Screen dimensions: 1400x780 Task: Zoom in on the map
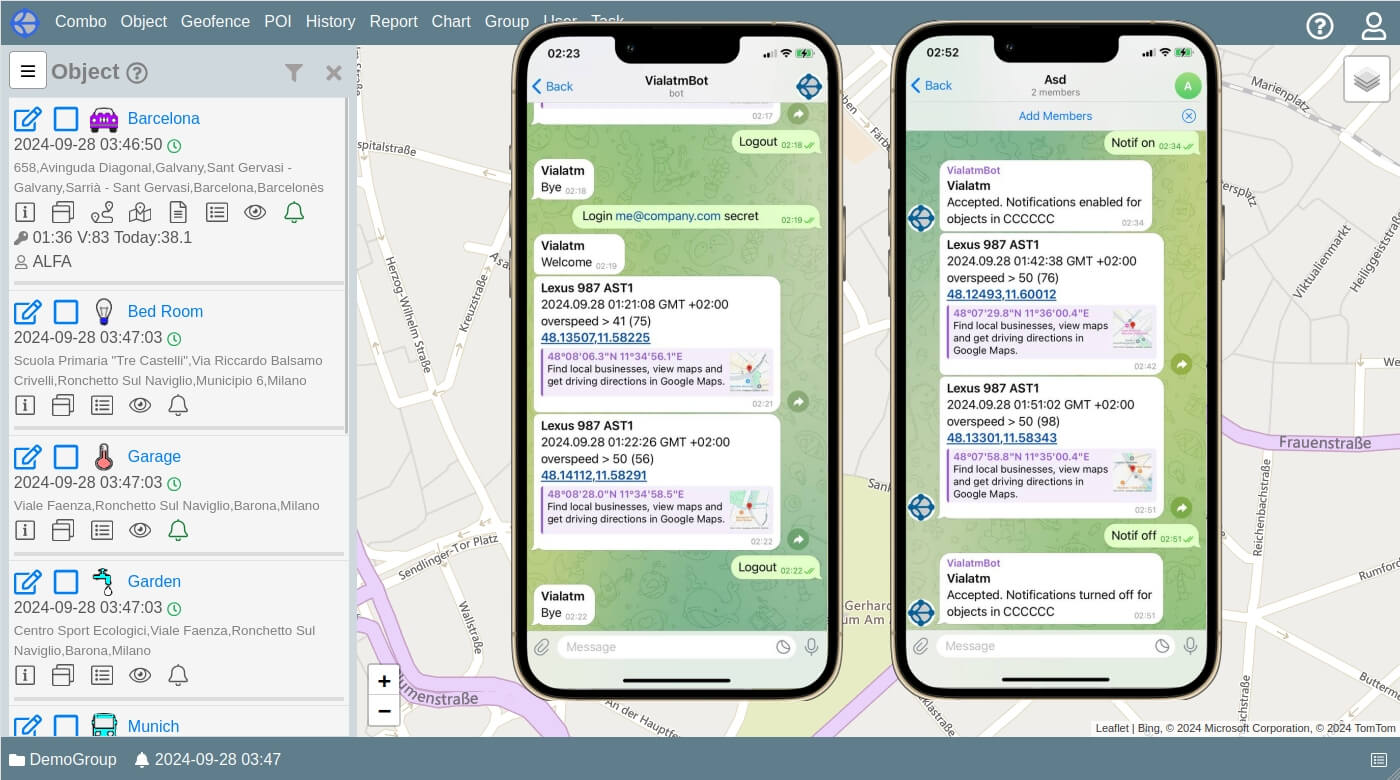(384, 681)
